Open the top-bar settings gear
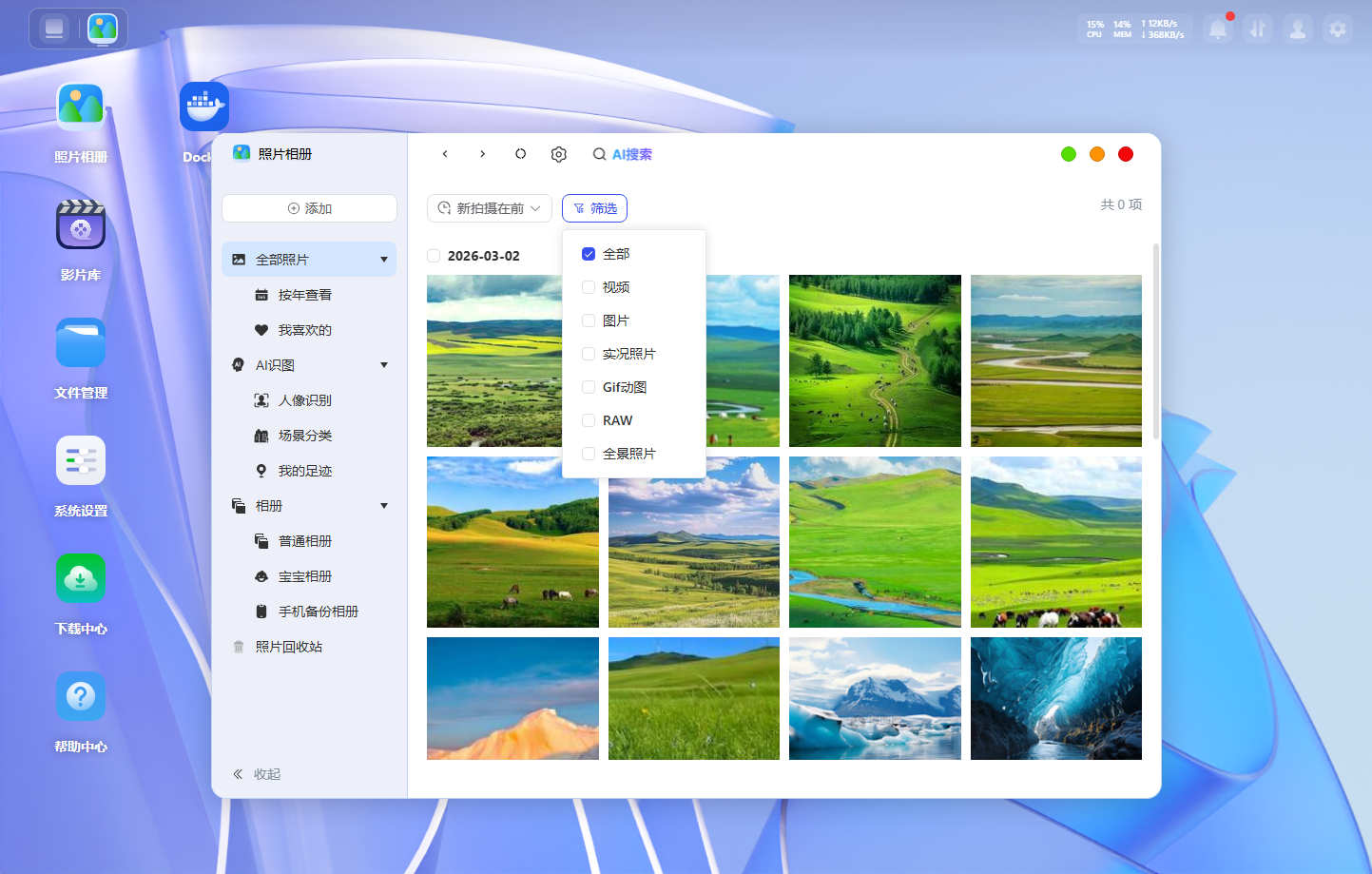The height and width of the screenshot is (874, 1372). [x=1338, y=29]
